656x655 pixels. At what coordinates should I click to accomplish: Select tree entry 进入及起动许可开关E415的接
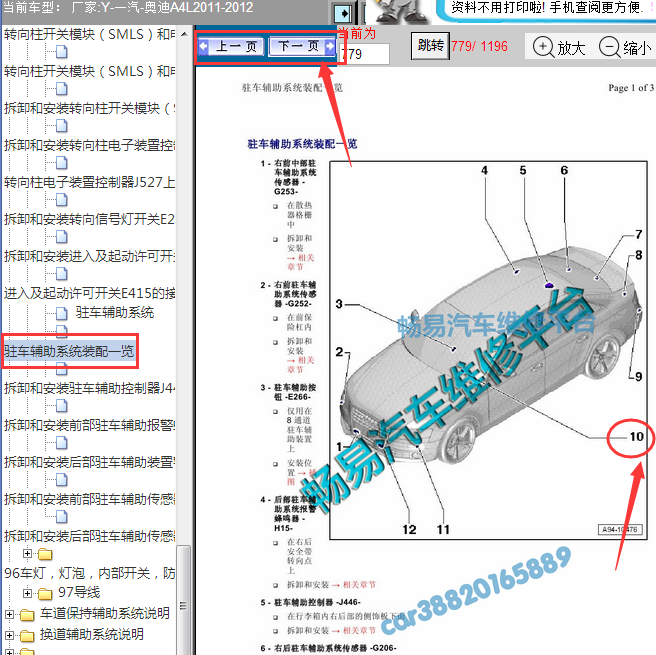(89, 293)
